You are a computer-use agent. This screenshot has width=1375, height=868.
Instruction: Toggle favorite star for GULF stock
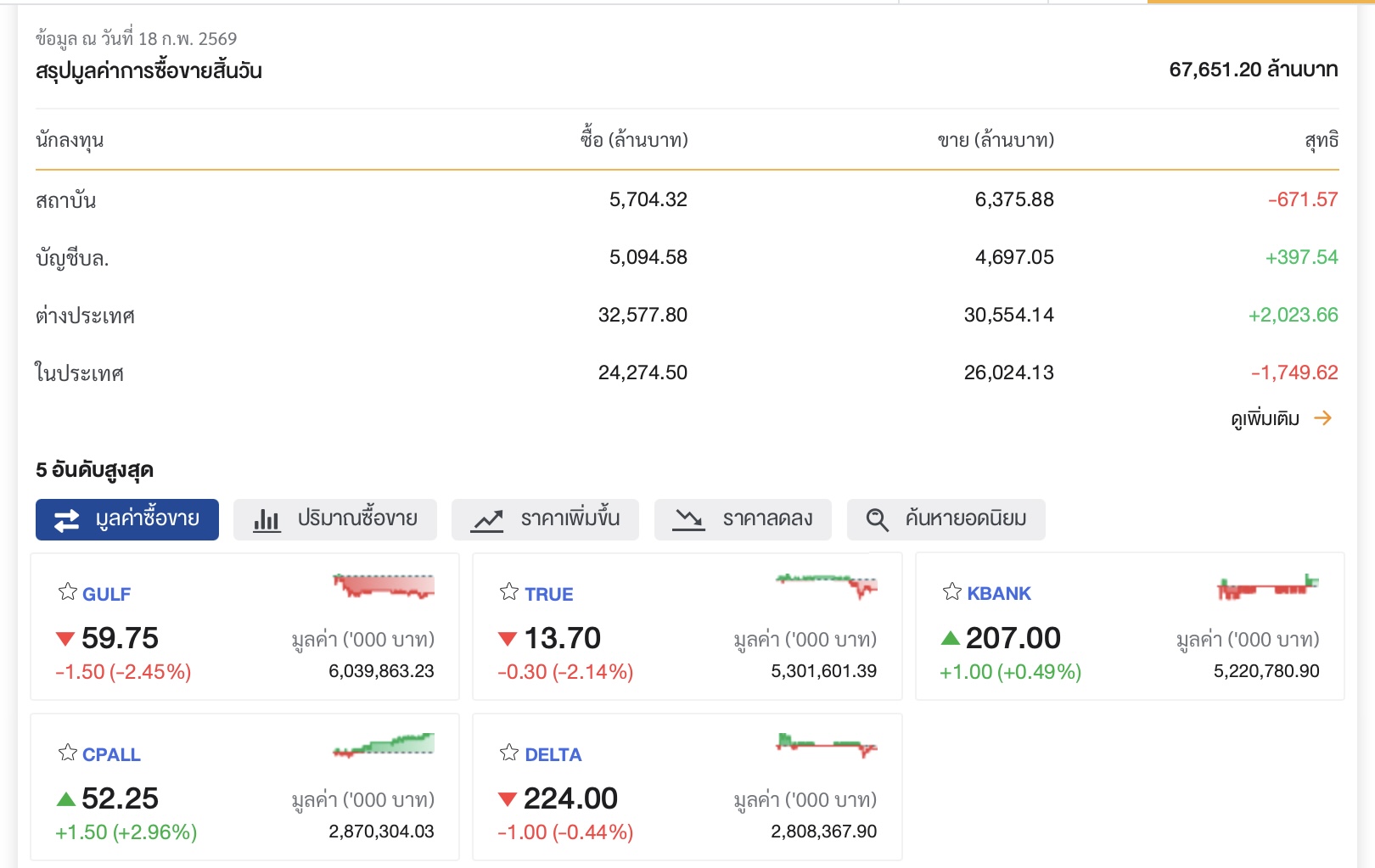click(68, 592)
